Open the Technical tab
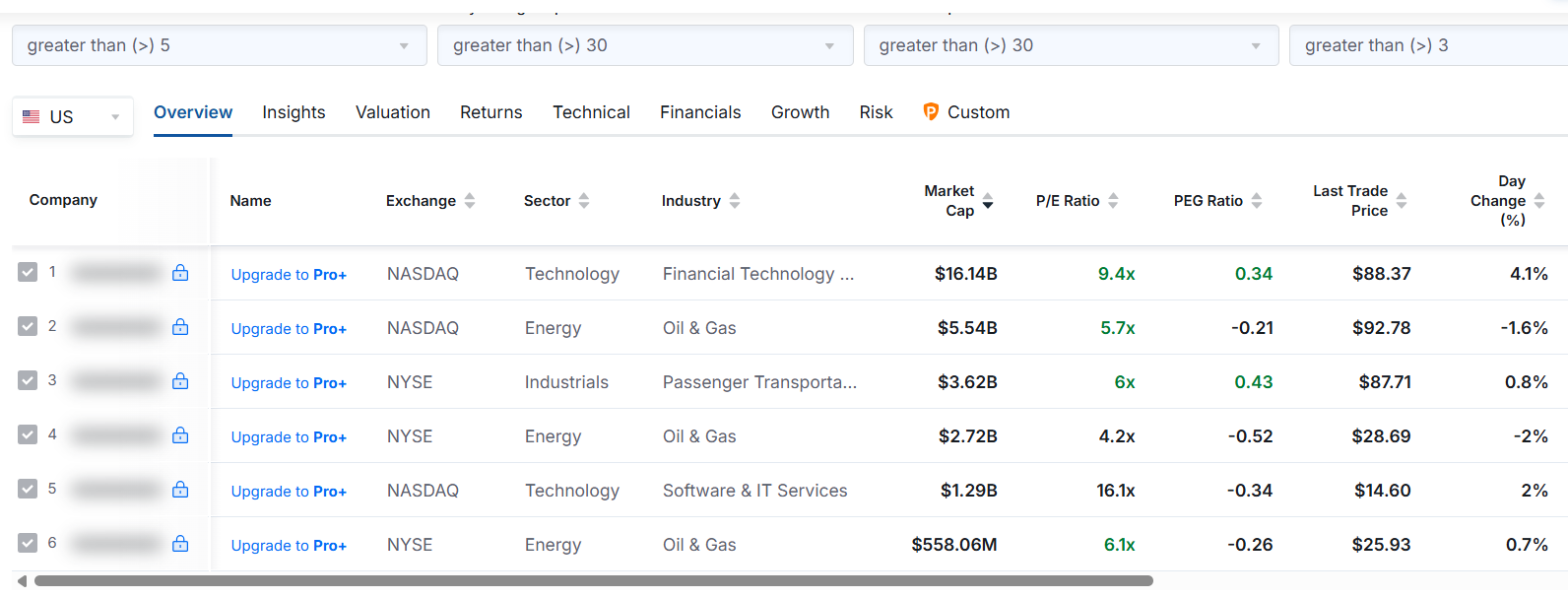 pyautogui.click(x=591, y=112)
